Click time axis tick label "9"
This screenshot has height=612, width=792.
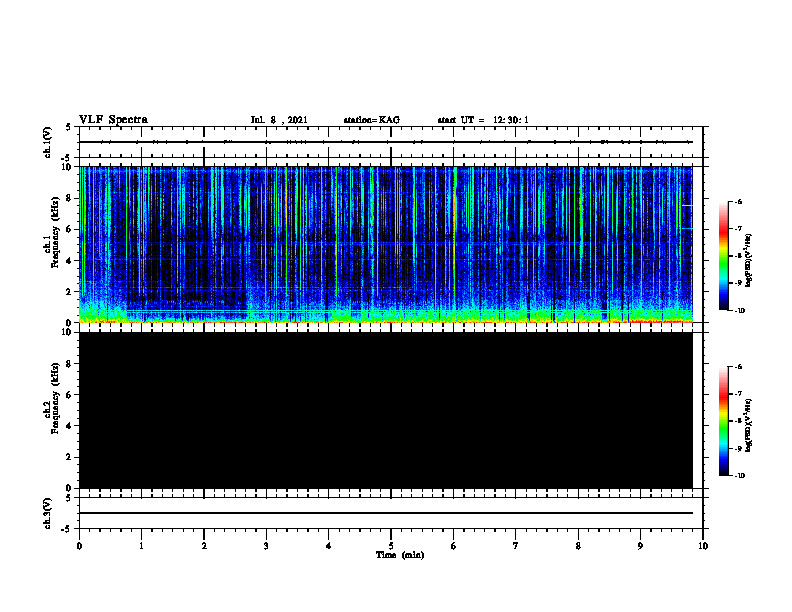pyautogui.click(x=640, y=546)
